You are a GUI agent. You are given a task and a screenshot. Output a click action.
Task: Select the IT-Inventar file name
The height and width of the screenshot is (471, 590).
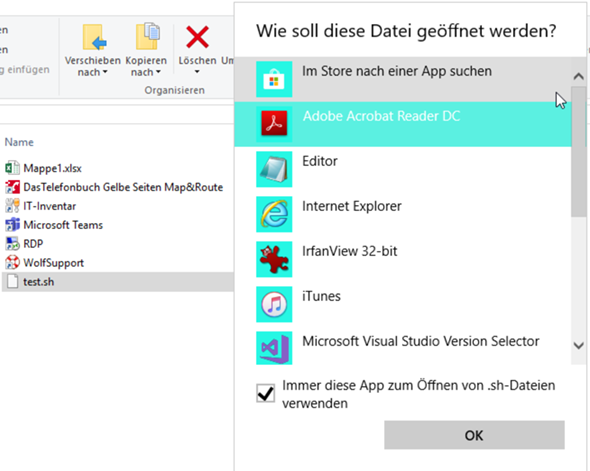50,206
